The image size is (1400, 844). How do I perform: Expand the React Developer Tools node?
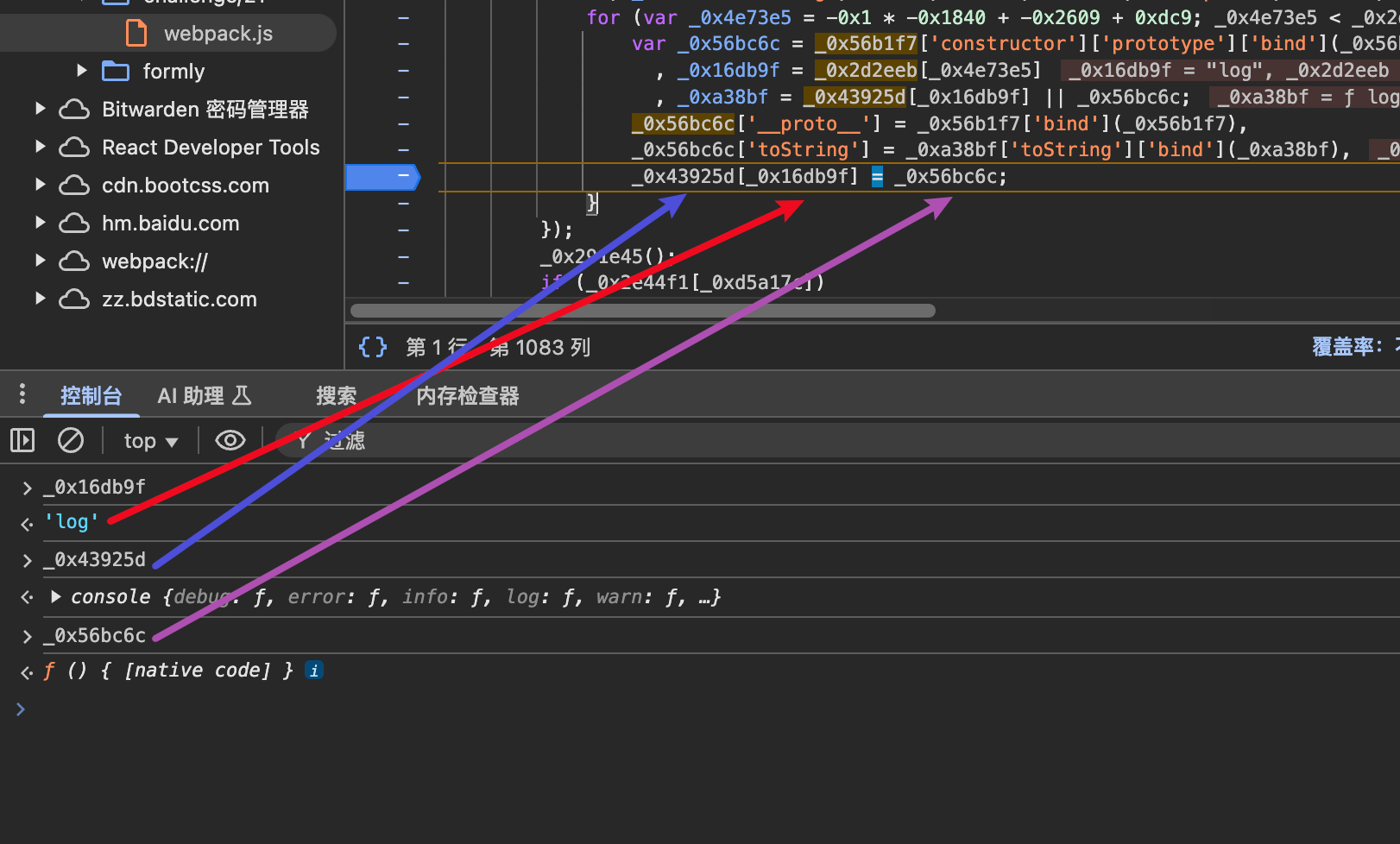tap(40, 148)
